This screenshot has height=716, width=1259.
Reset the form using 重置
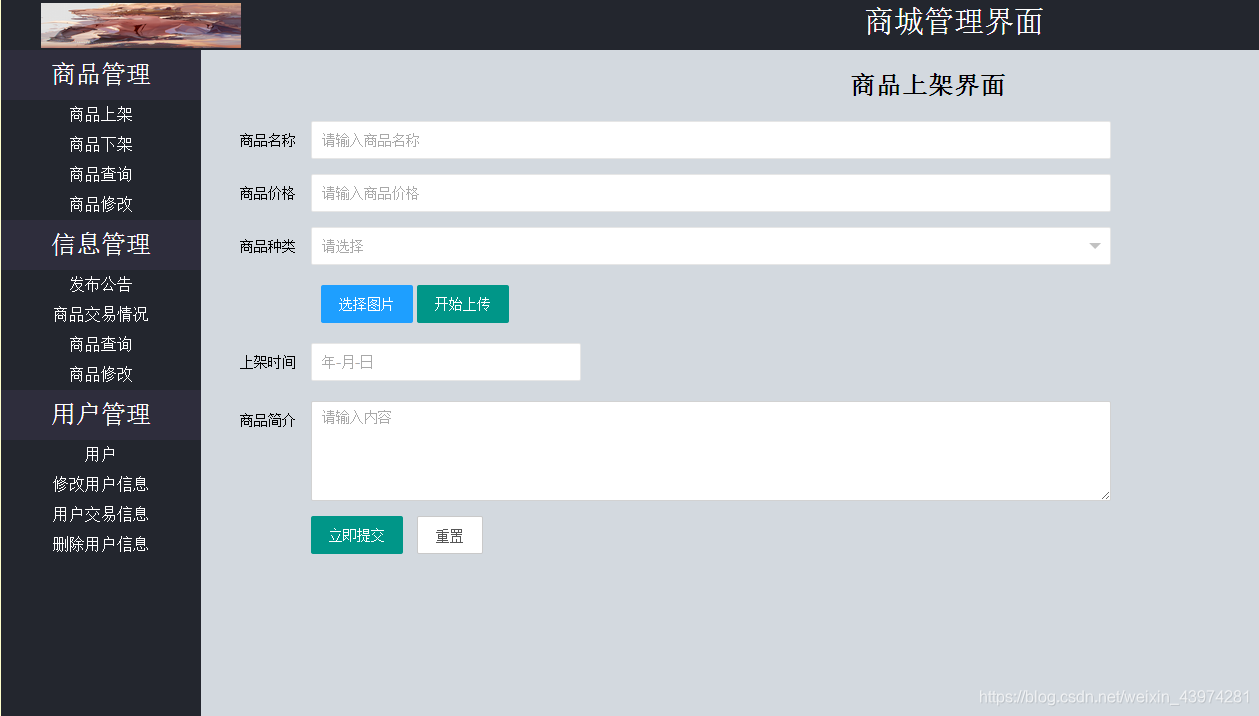[450, 535]
